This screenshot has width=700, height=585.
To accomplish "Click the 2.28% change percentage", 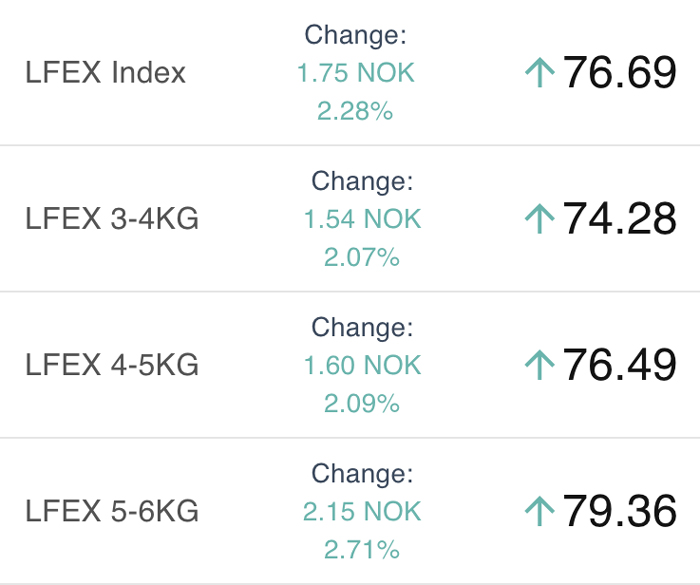I will tap(355, 111).
